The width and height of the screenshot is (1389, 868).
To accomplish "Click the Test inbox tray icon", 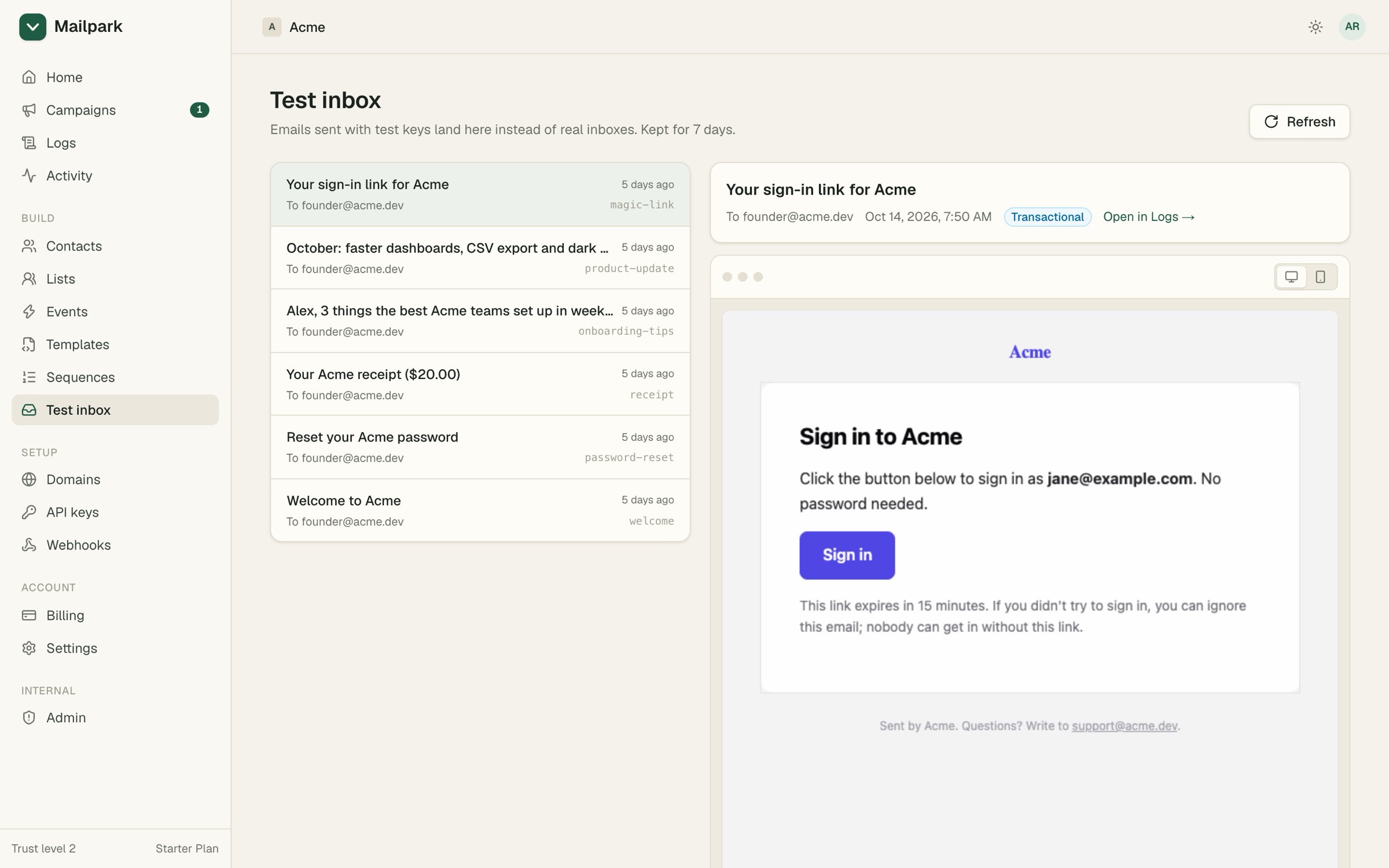I will [29, 410].
